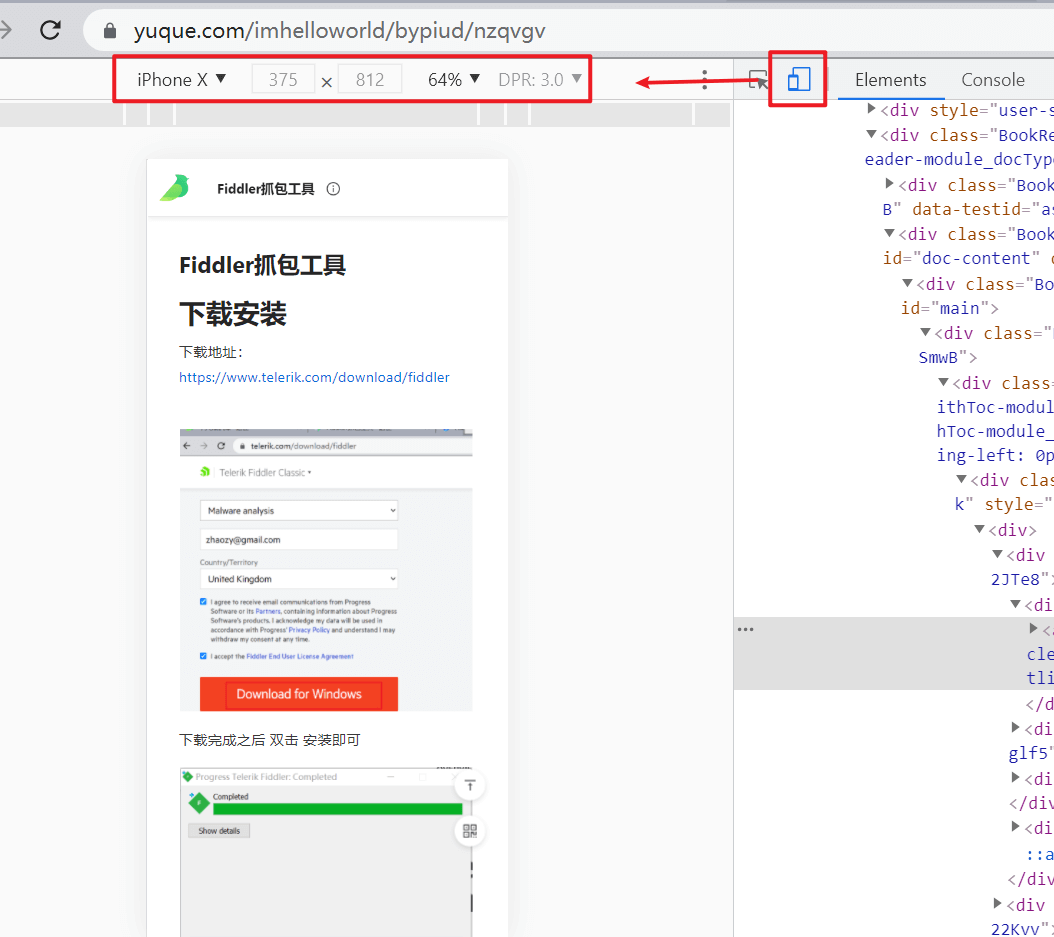Screen dimensions: 1054x937
Task: Click the id="main" attribute text
Action: coord(945,309)
